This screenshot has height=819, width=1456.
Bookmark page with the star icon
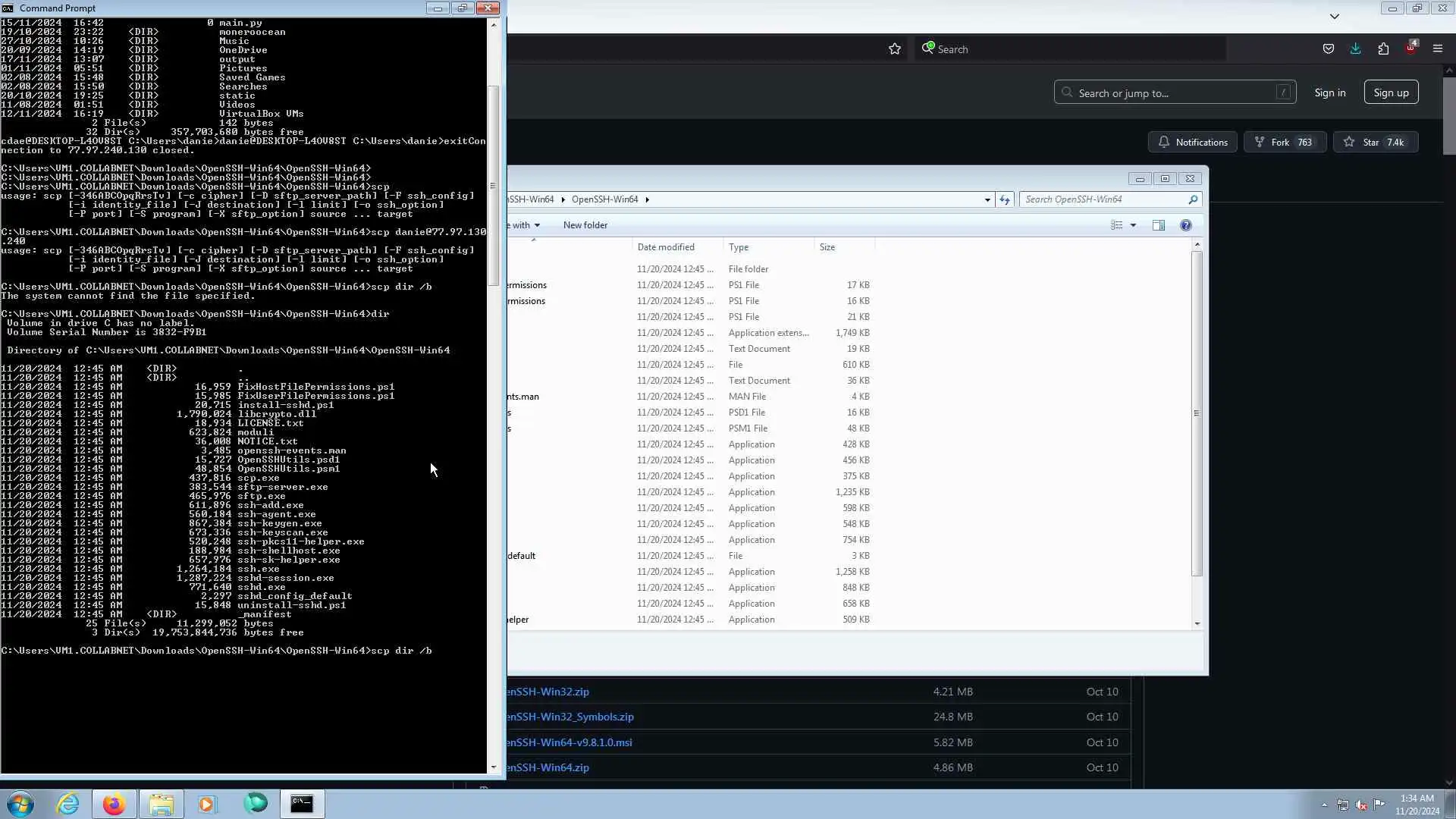click(895, 49)
